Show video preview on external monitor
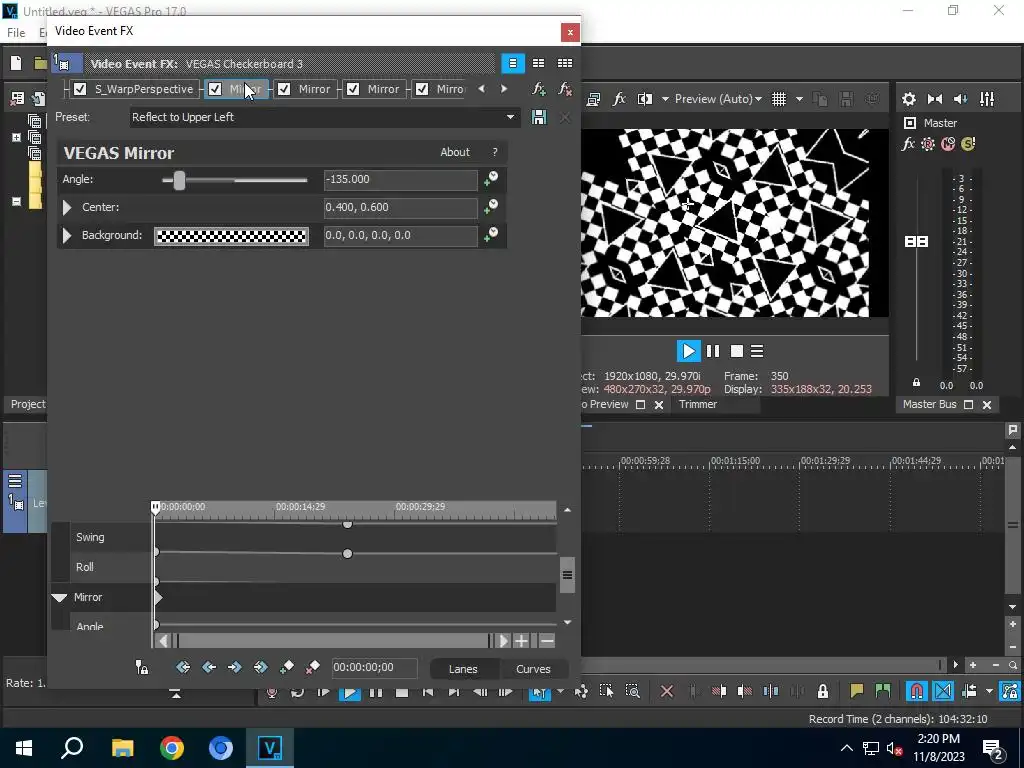Viewport: 1024px width, 768px height. pos(594,99)
